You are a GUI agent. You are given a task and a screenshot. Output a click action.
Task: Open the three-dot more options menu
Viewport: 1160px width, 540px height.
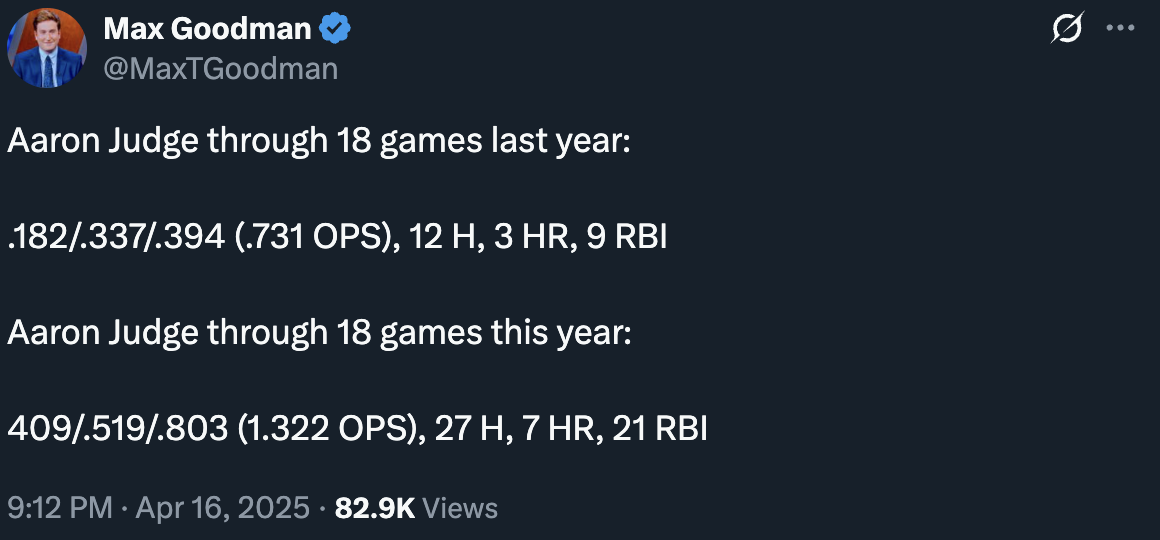point(1120,29)
